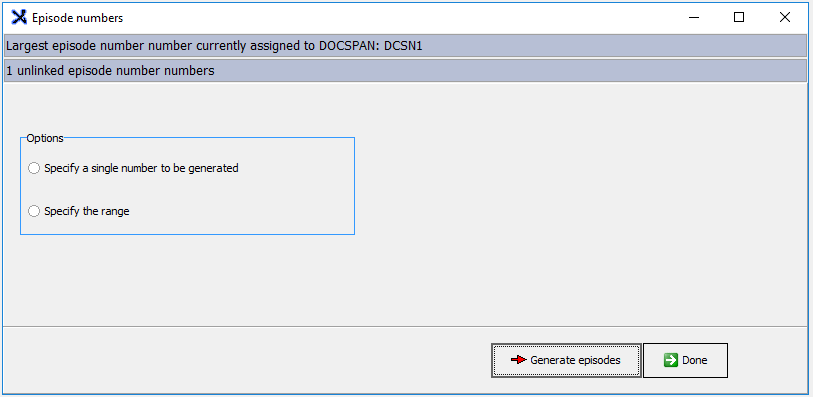Click the red arrow icon on Generate episodes
The image size is (813, 397).
(x=518, y=360)
